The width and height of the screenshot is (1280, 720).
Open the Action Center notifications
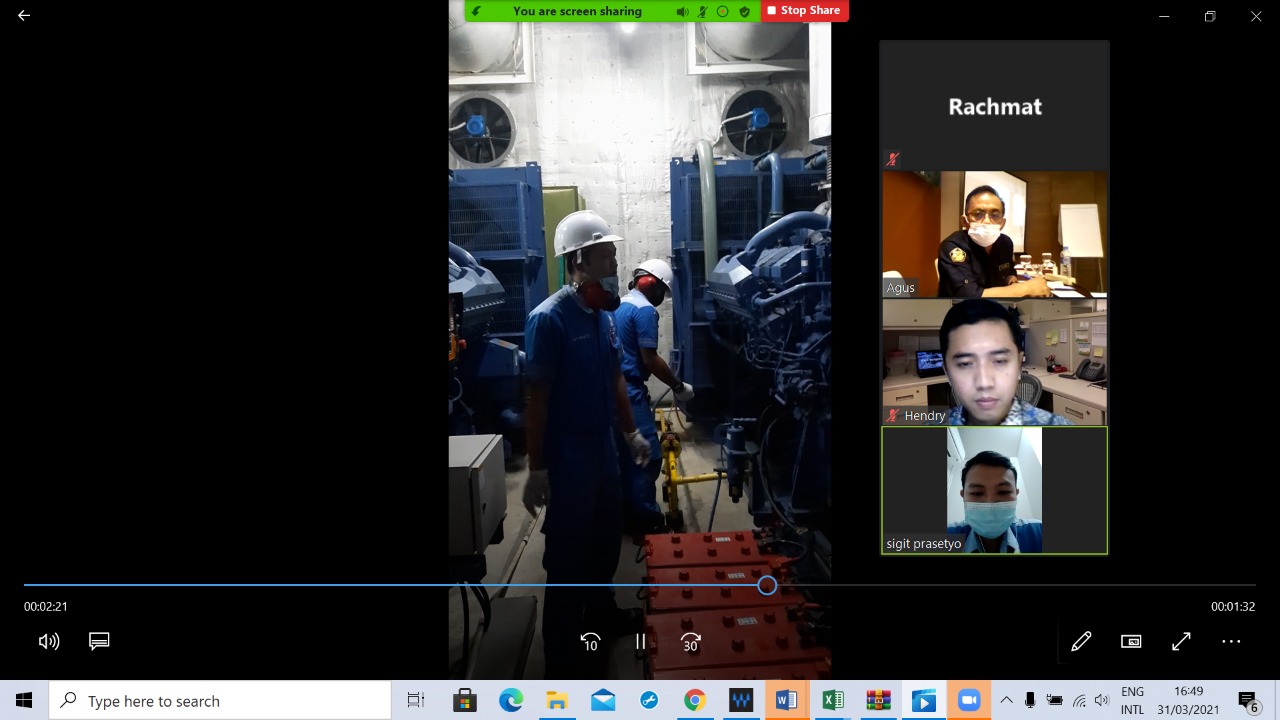pos(1248,701)
